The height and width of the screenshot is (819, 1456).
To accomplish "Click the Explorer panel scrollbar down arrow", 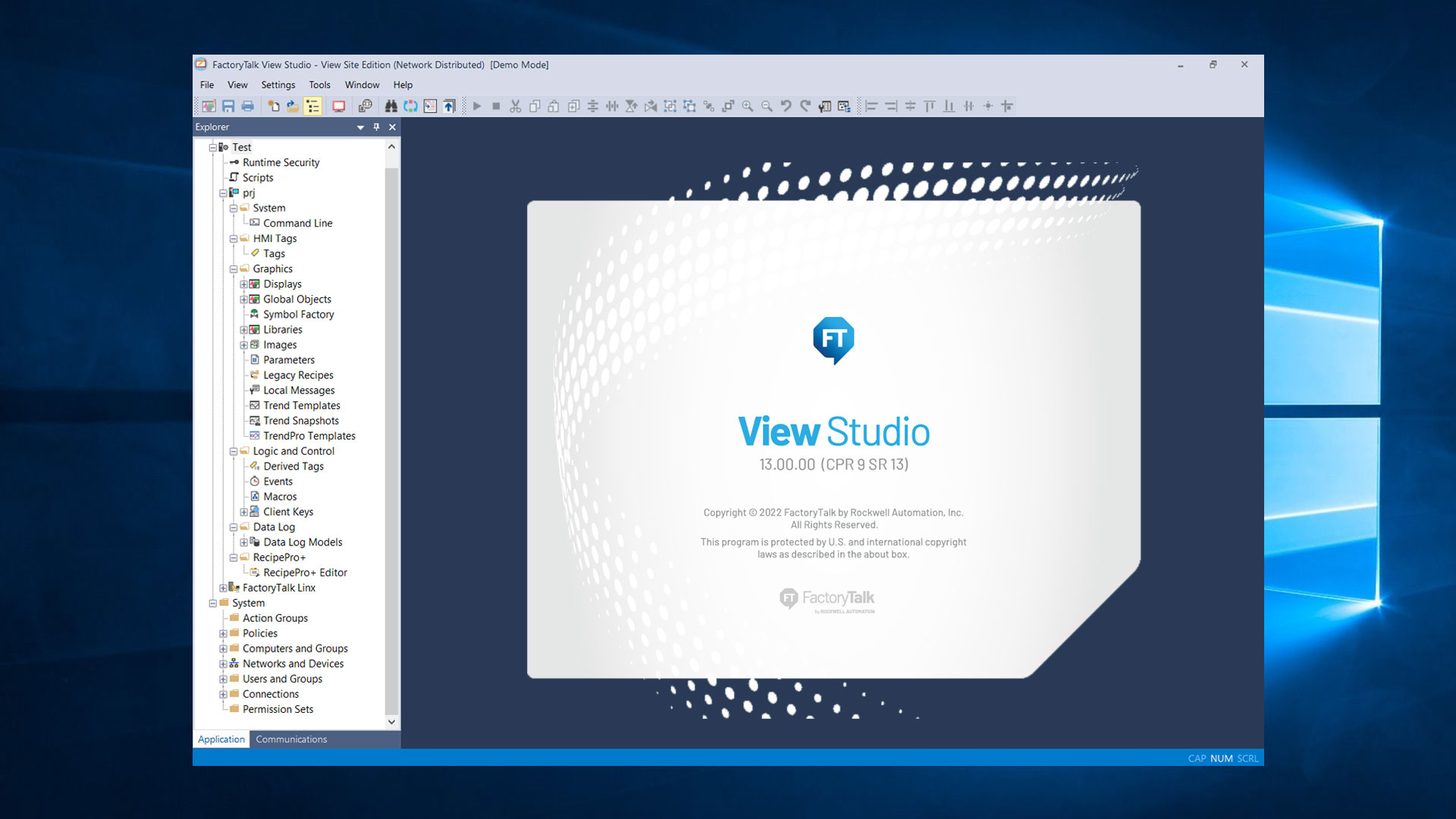I will click(392, 721).
